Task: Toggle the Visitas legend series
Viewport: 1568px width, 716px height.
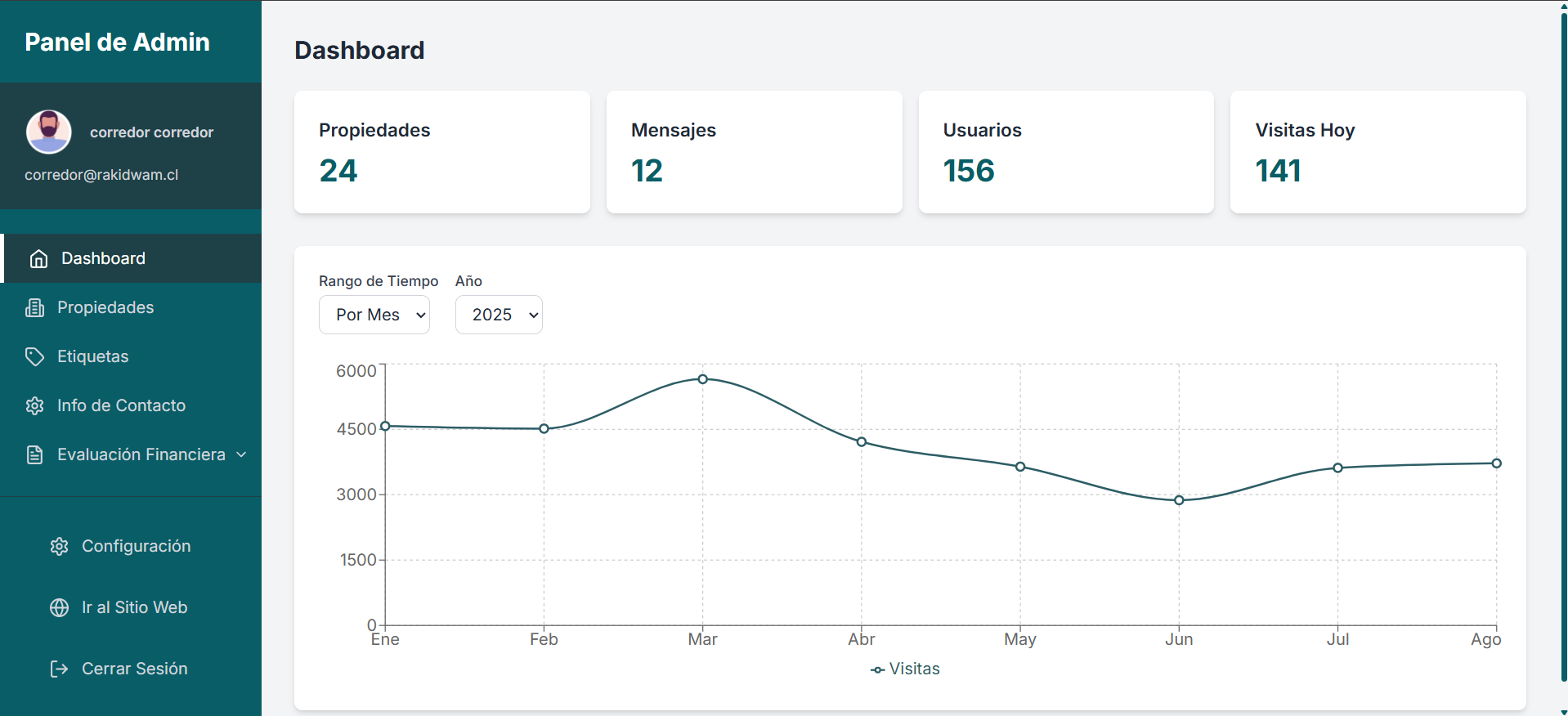Action: 905,669
